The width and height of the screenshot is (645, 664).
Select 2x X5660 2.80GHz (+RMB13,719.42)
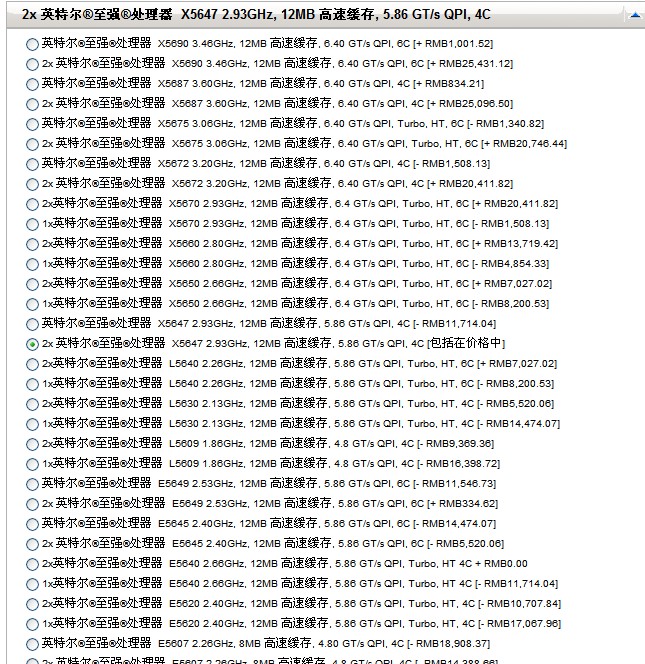[x=32, y=244]
